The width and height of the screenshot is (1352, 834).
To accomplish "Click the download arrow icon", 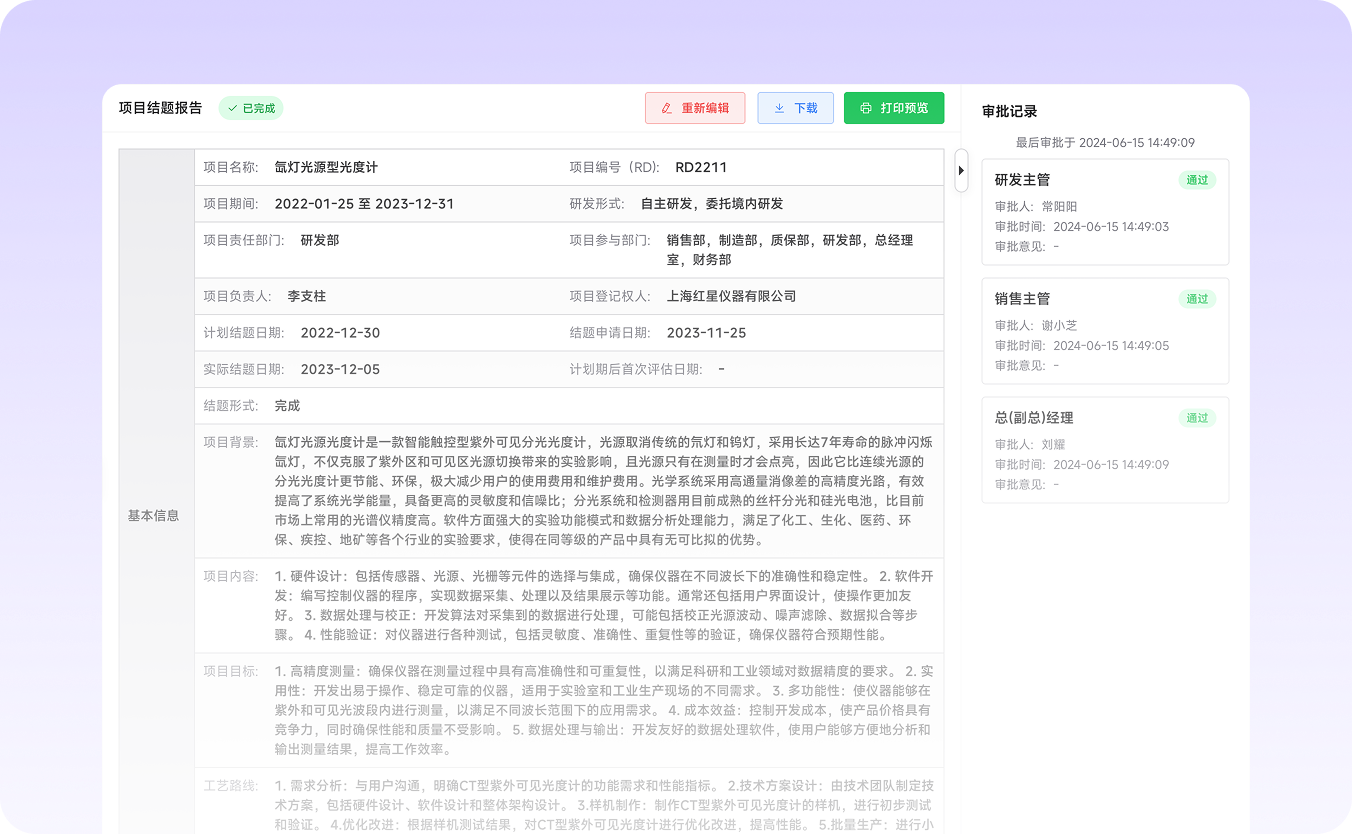I will pos(779,108).
